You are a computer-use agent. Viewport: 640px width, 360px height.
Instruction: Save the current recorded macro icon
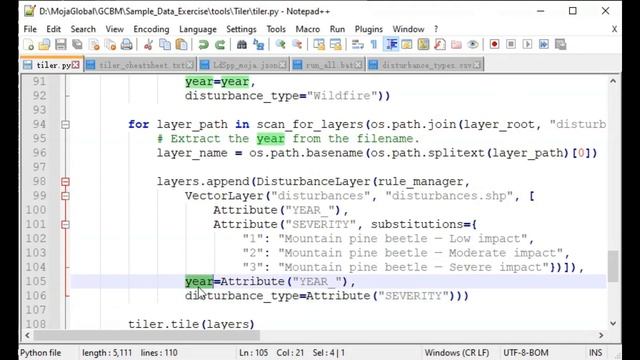point(561,44)
